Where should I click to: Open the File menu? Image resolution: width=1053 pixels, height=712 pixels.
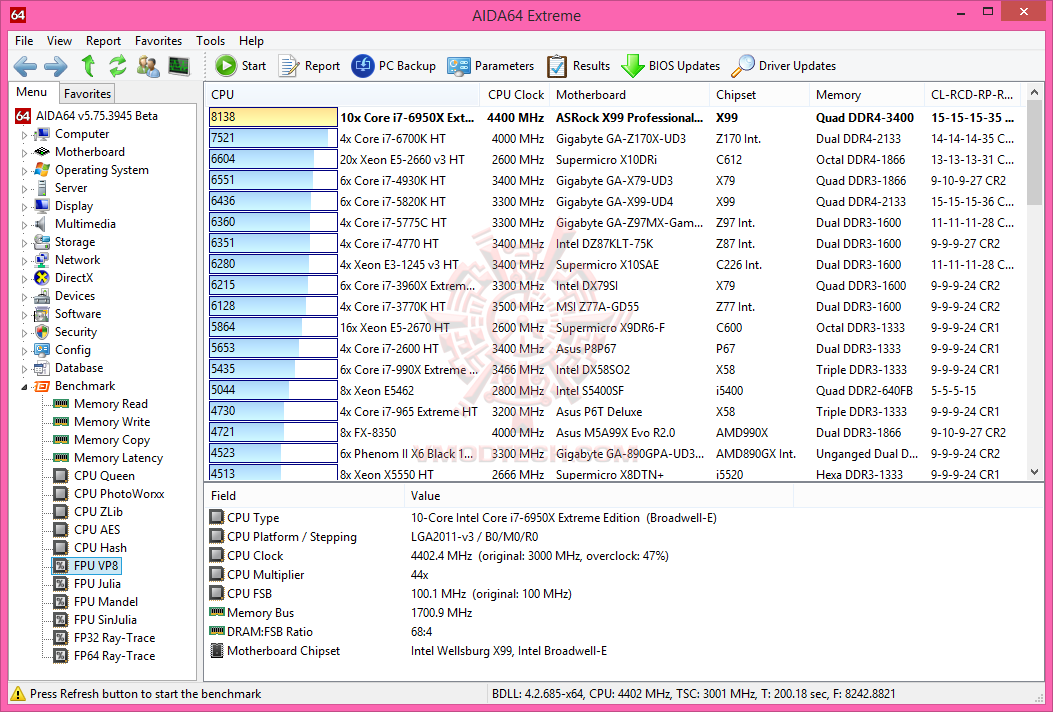24,41
